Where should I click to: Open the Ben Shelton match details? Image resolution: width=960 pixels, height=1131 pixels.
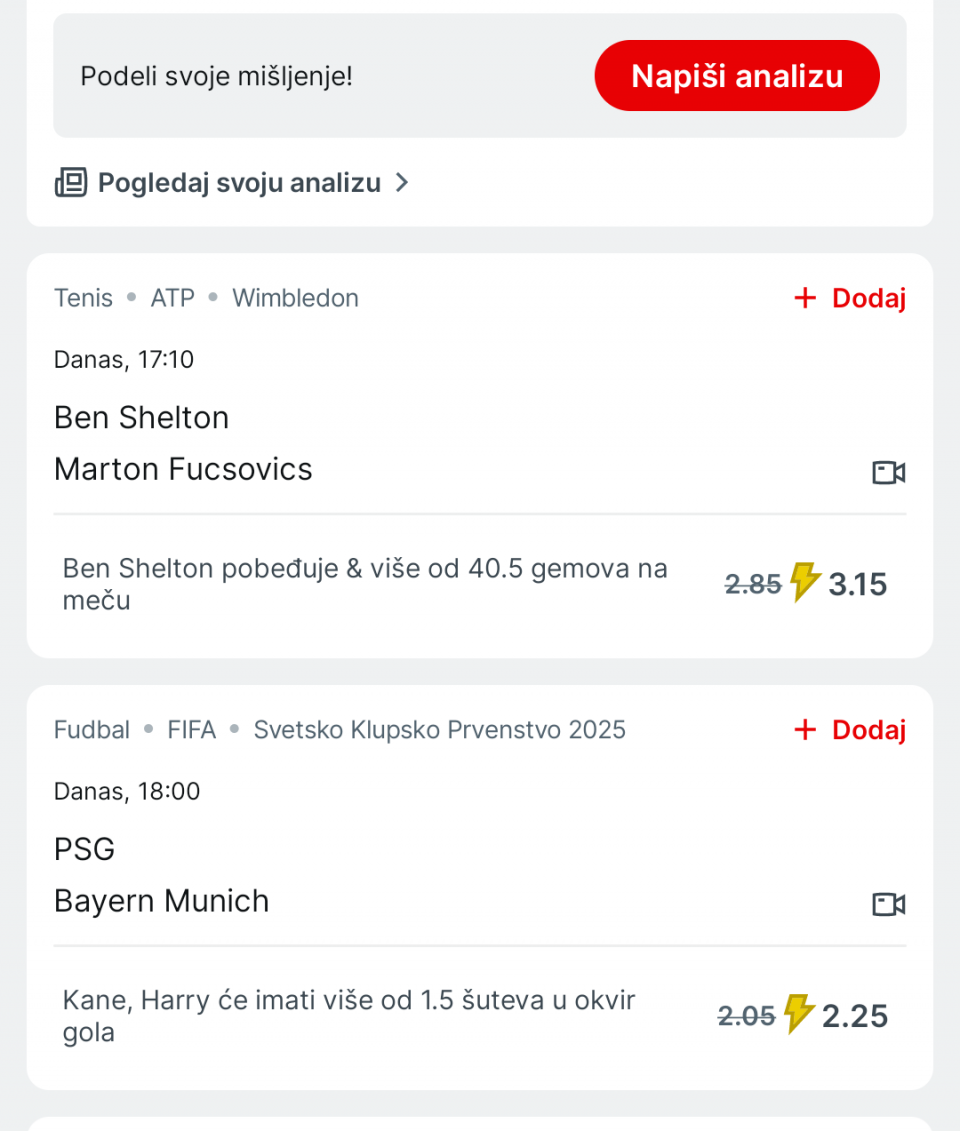141,418
